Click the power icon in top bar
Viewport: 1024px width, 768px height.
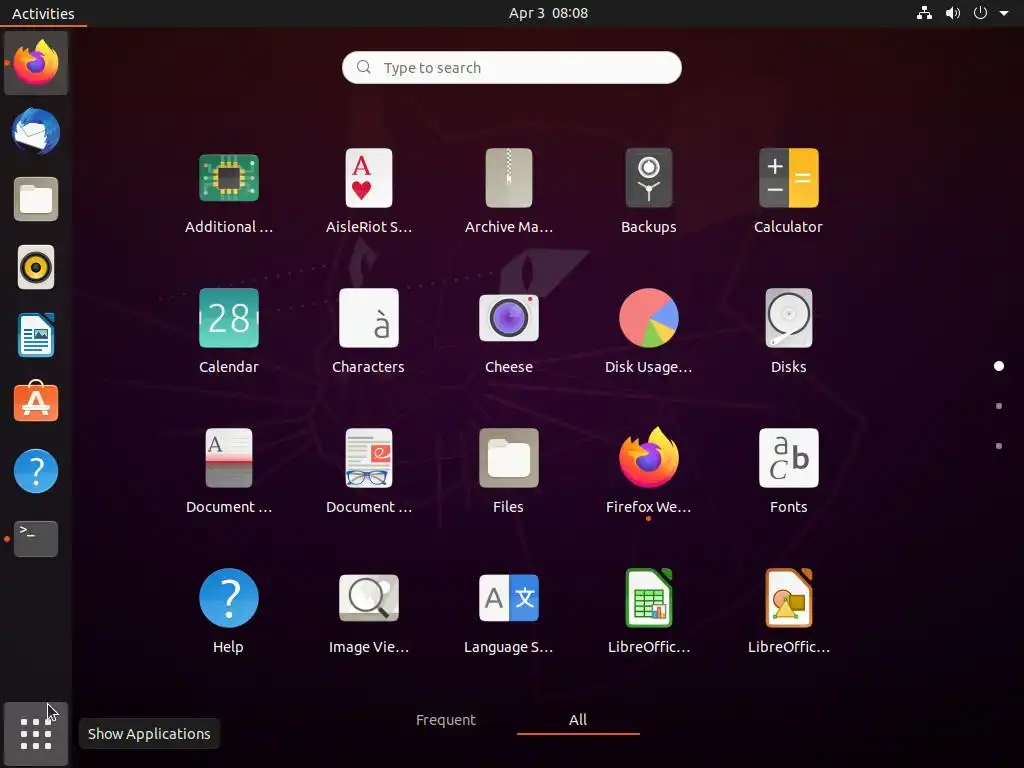click(980, 13)
